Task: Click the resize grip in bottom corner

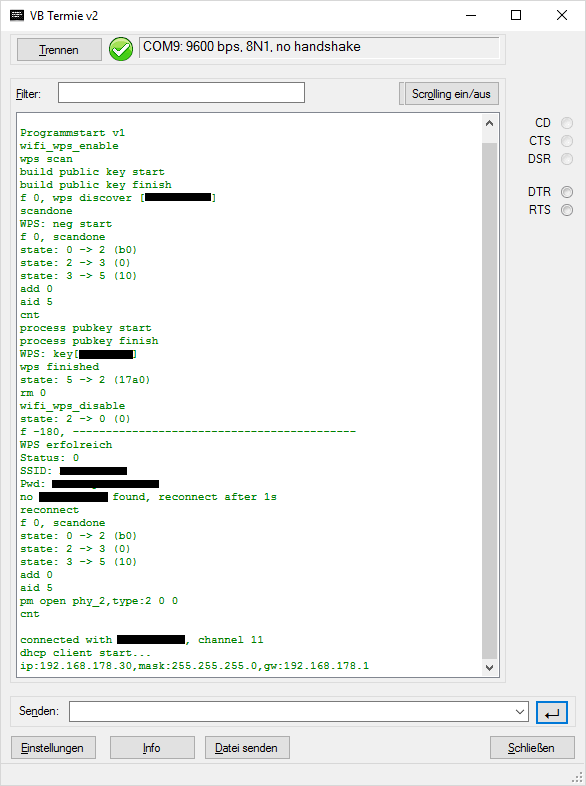Action: [577, 777]
